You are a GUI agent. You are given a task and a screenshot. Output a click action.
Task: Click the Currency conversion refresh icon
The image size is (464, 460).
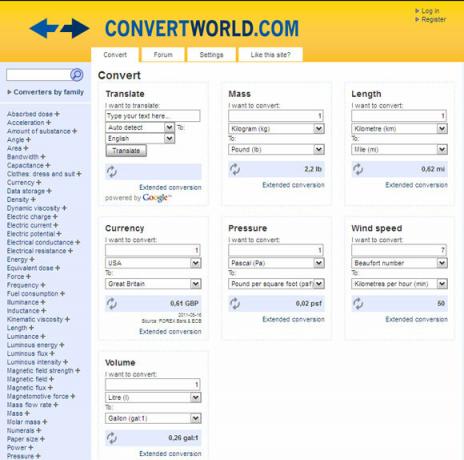click(112, 304)
